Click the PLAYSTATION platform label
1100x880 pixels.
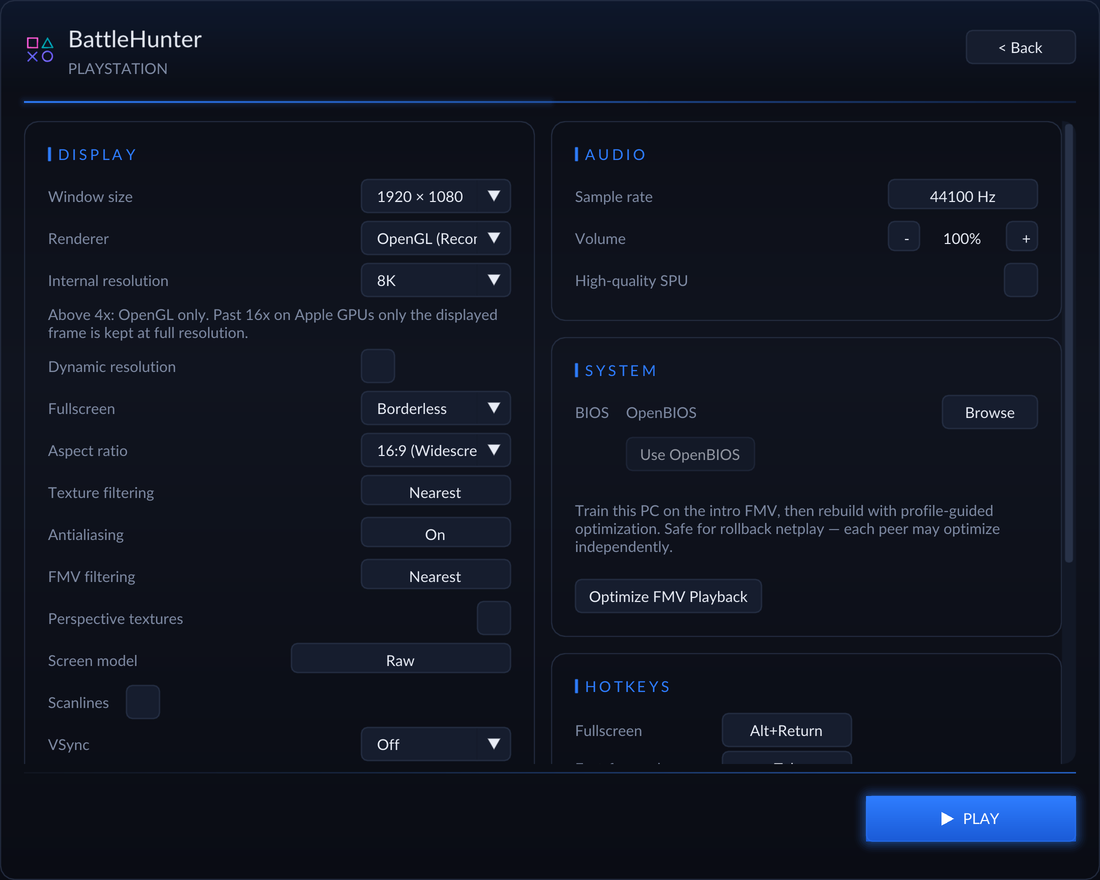click(118, 69)
